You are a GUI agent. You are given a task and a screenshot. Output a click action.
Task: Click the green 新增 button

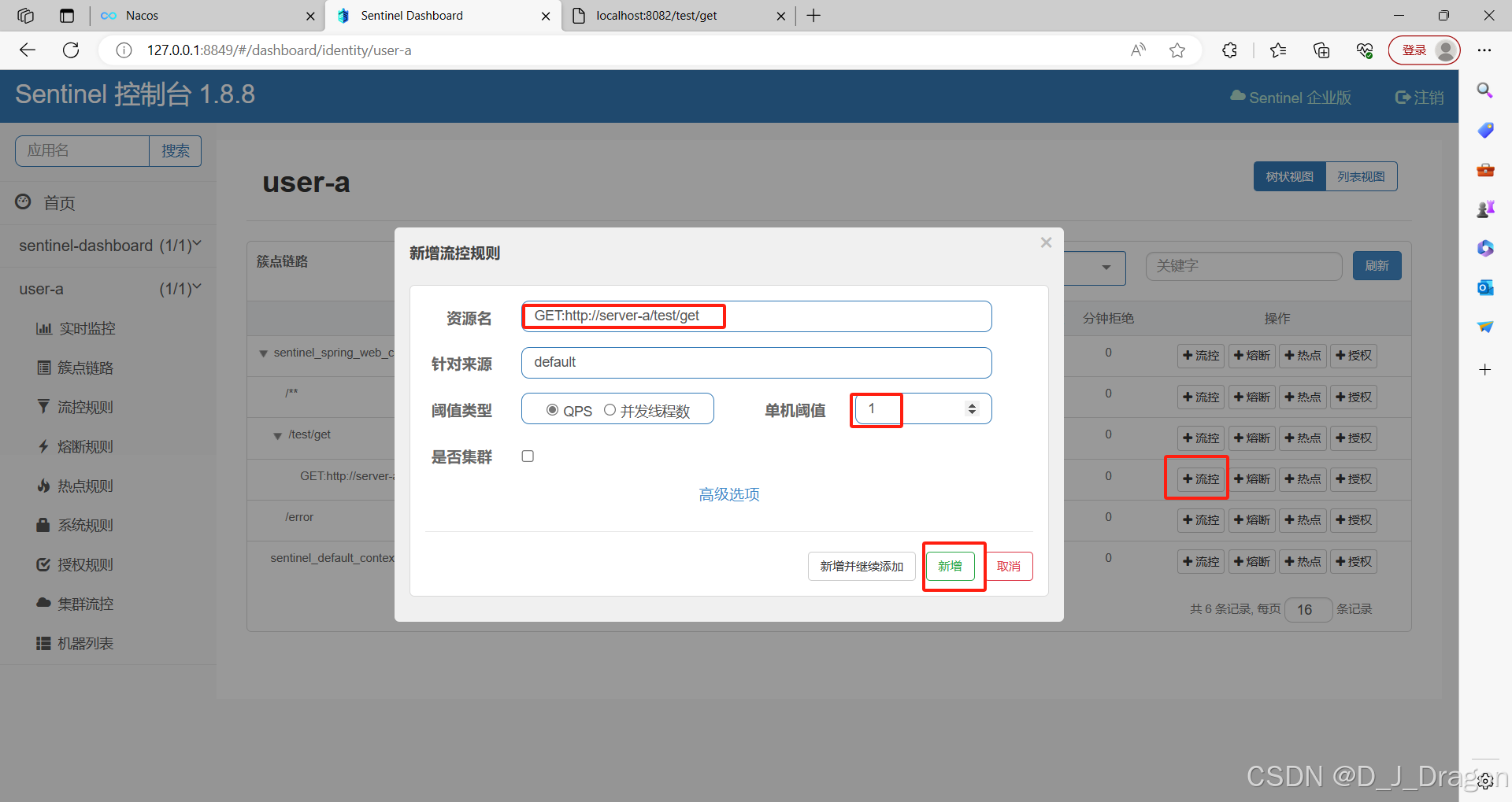click(x=951, y=566)
